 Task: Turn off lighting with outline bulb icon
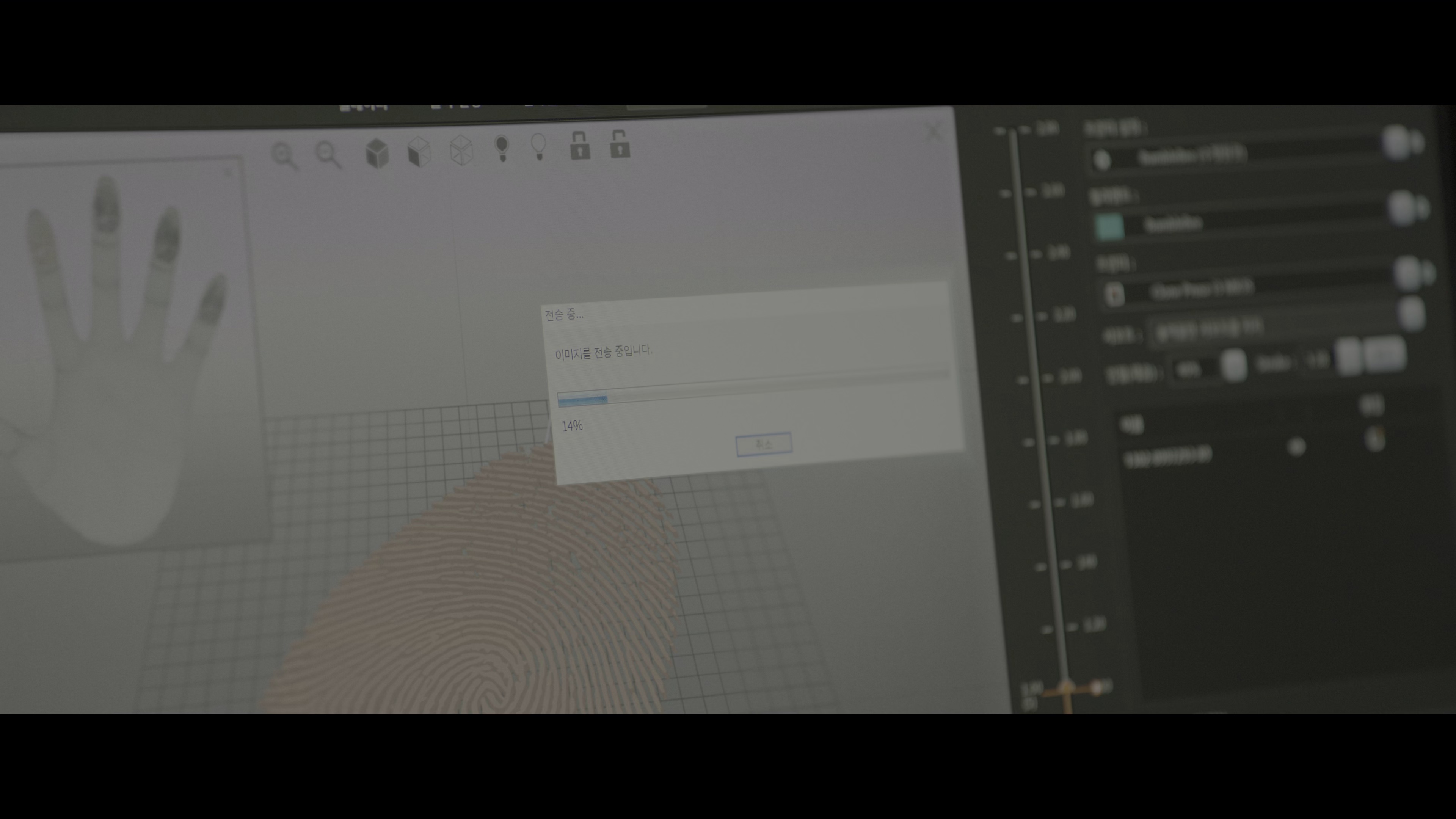tap(539, 147)
